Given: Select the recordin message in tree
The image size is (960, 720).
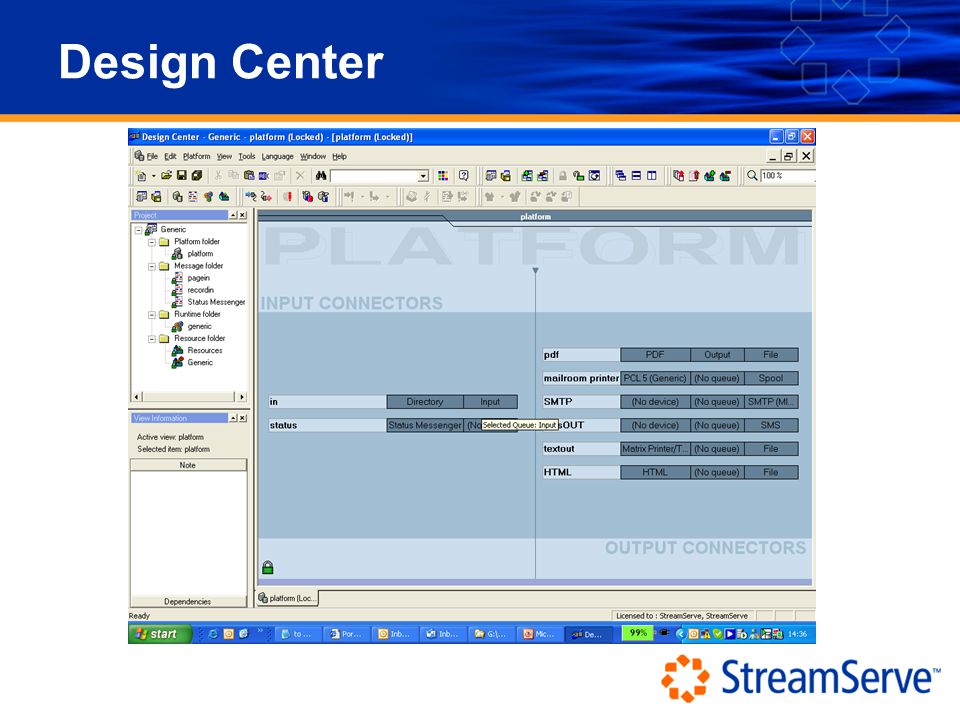Looking at the screenshot, I should [201, 290].
